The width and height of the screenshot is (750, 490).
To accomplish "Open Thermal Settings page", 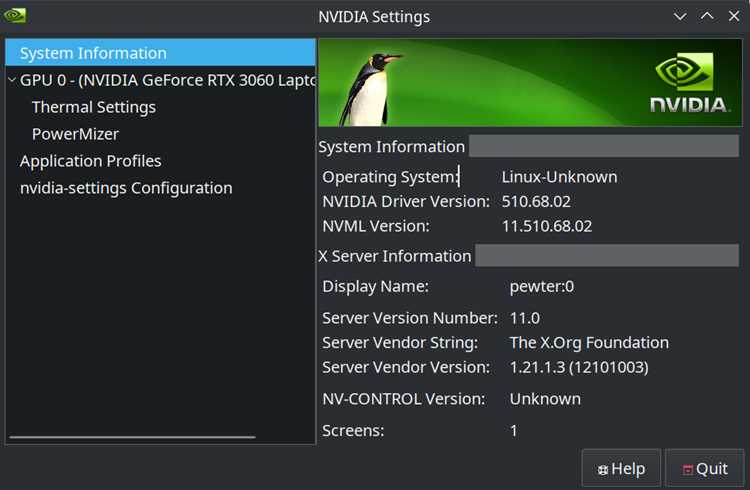I will (x=94, y=107).
